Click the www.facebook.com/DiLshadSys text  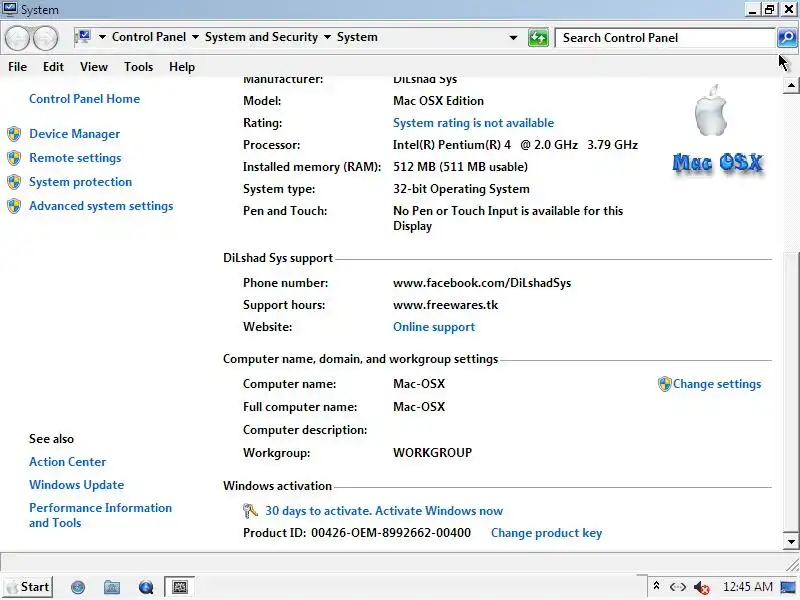482,283
